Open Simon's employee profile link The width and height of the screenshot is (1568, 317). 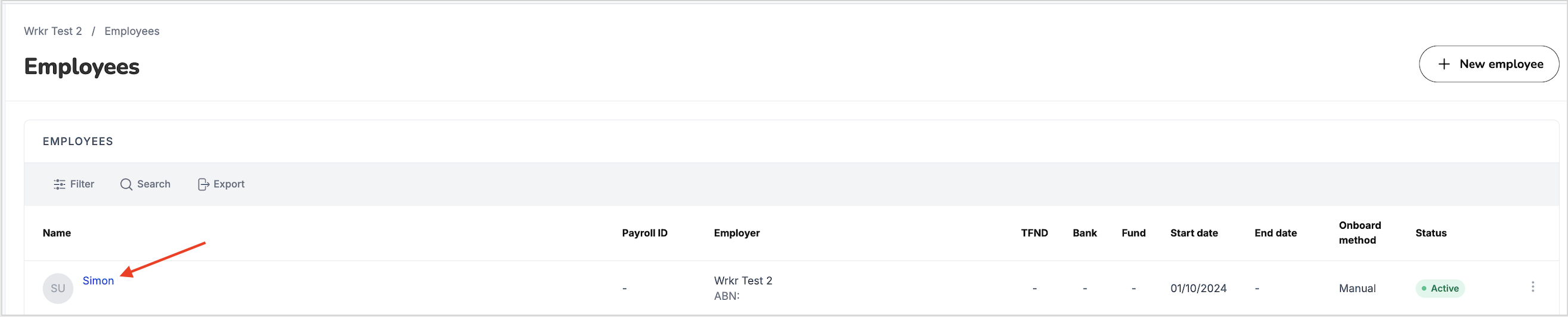98,281
